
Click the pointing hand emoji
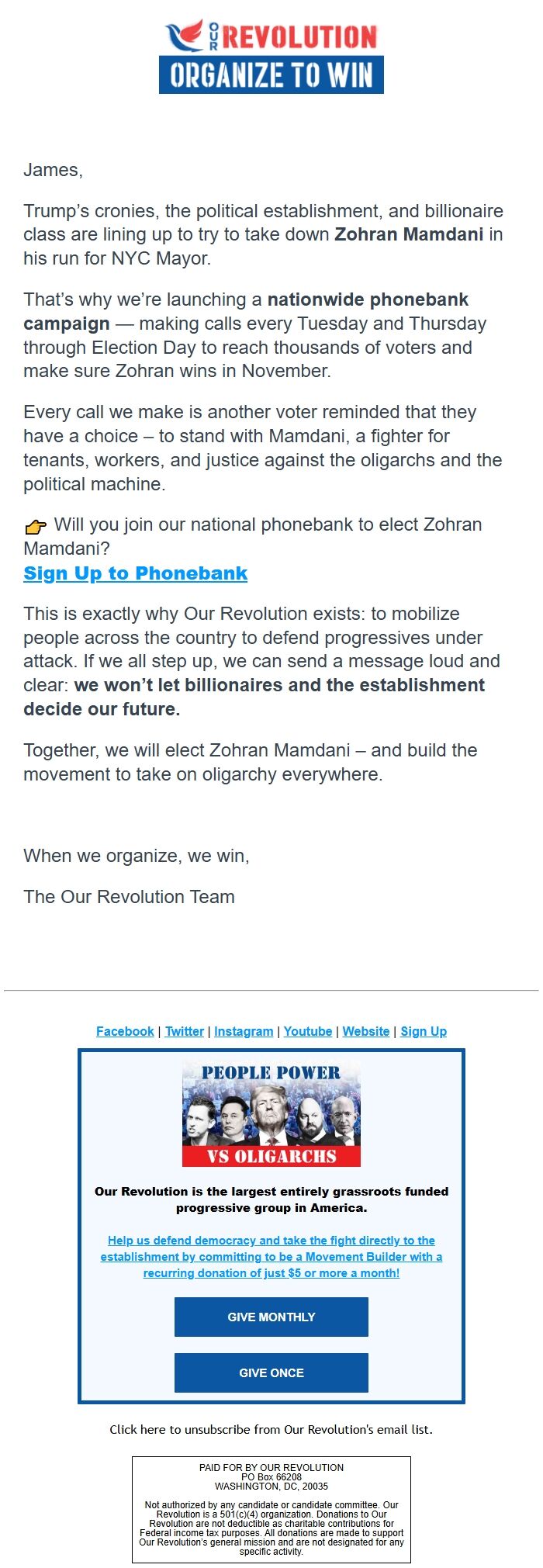tap(35, 527)
